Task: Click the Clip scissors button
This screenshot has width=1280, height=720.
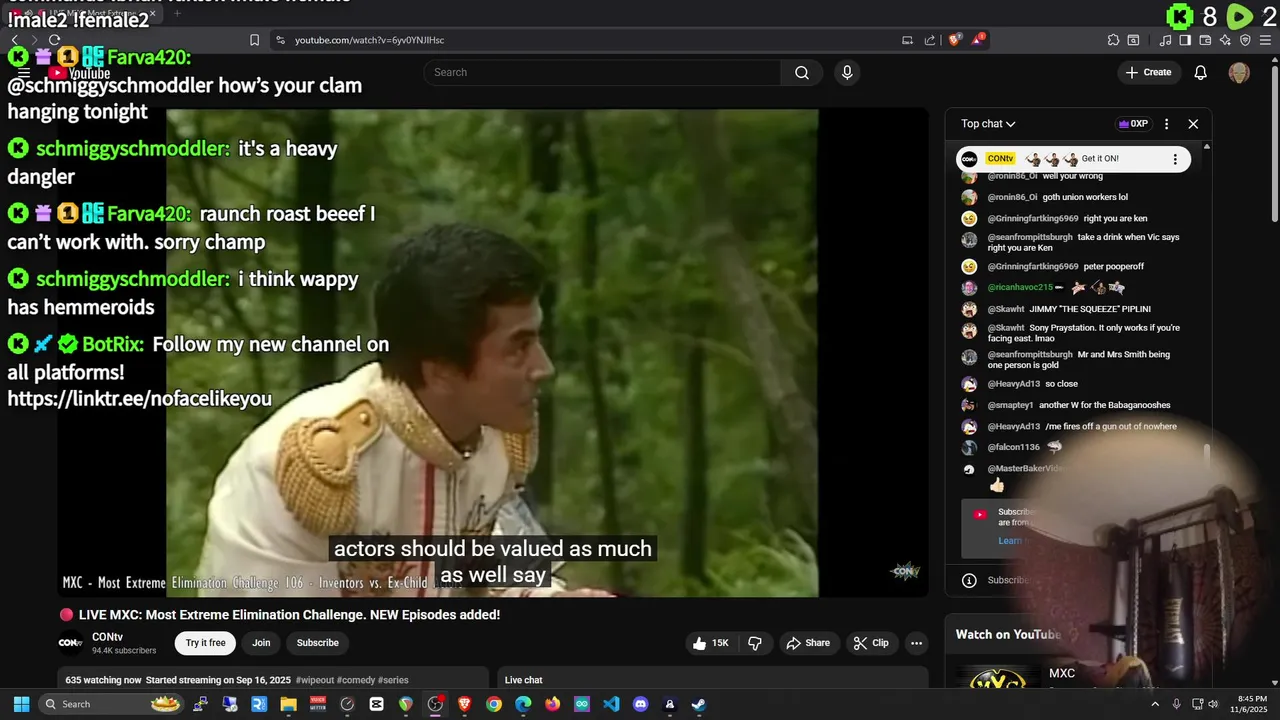Action: click(870, 643)
